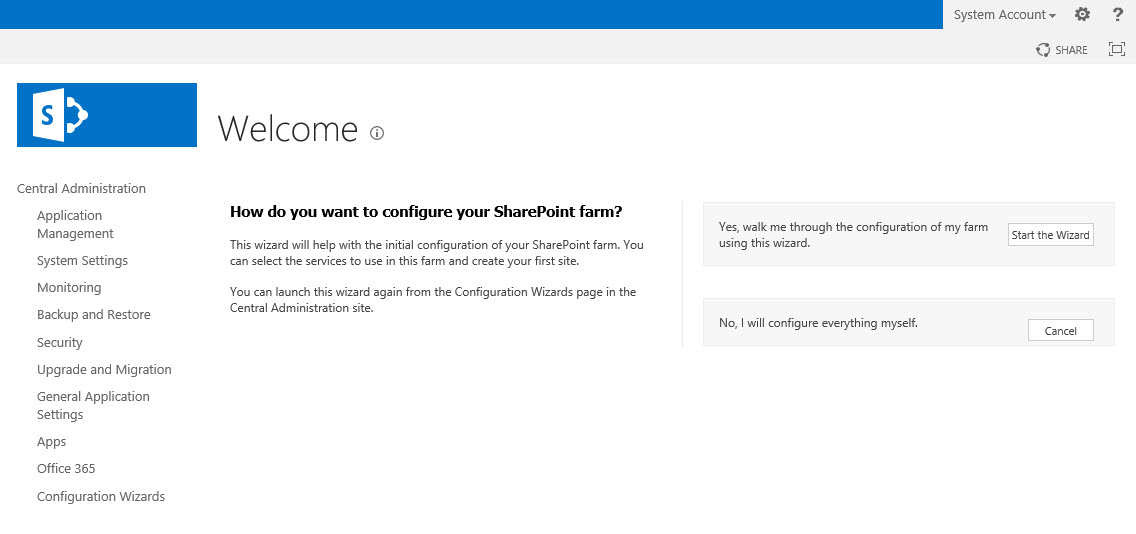Expand the System Account dropdown
Screen dimensions: 1136x534
coord(1004,15)
